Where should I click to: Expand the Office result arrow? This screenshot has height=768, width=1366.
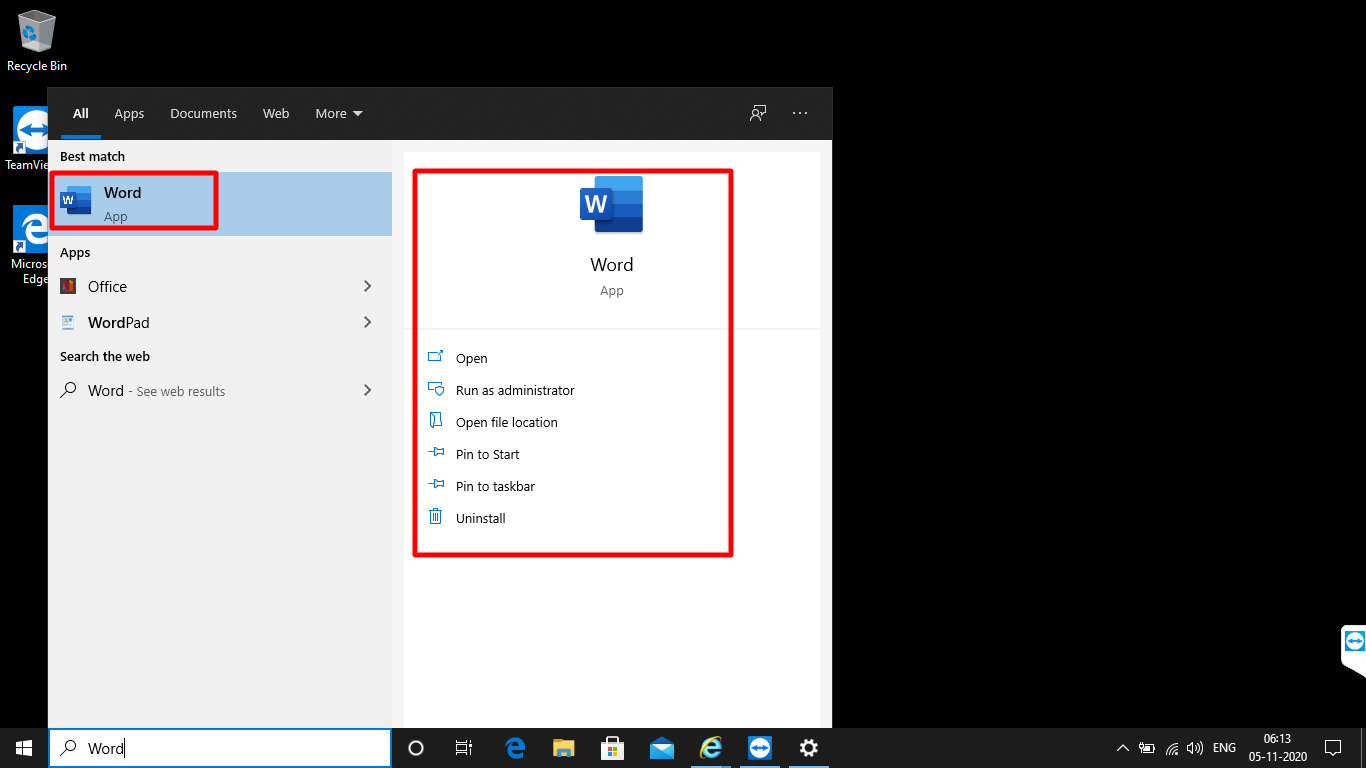[367, 286]
